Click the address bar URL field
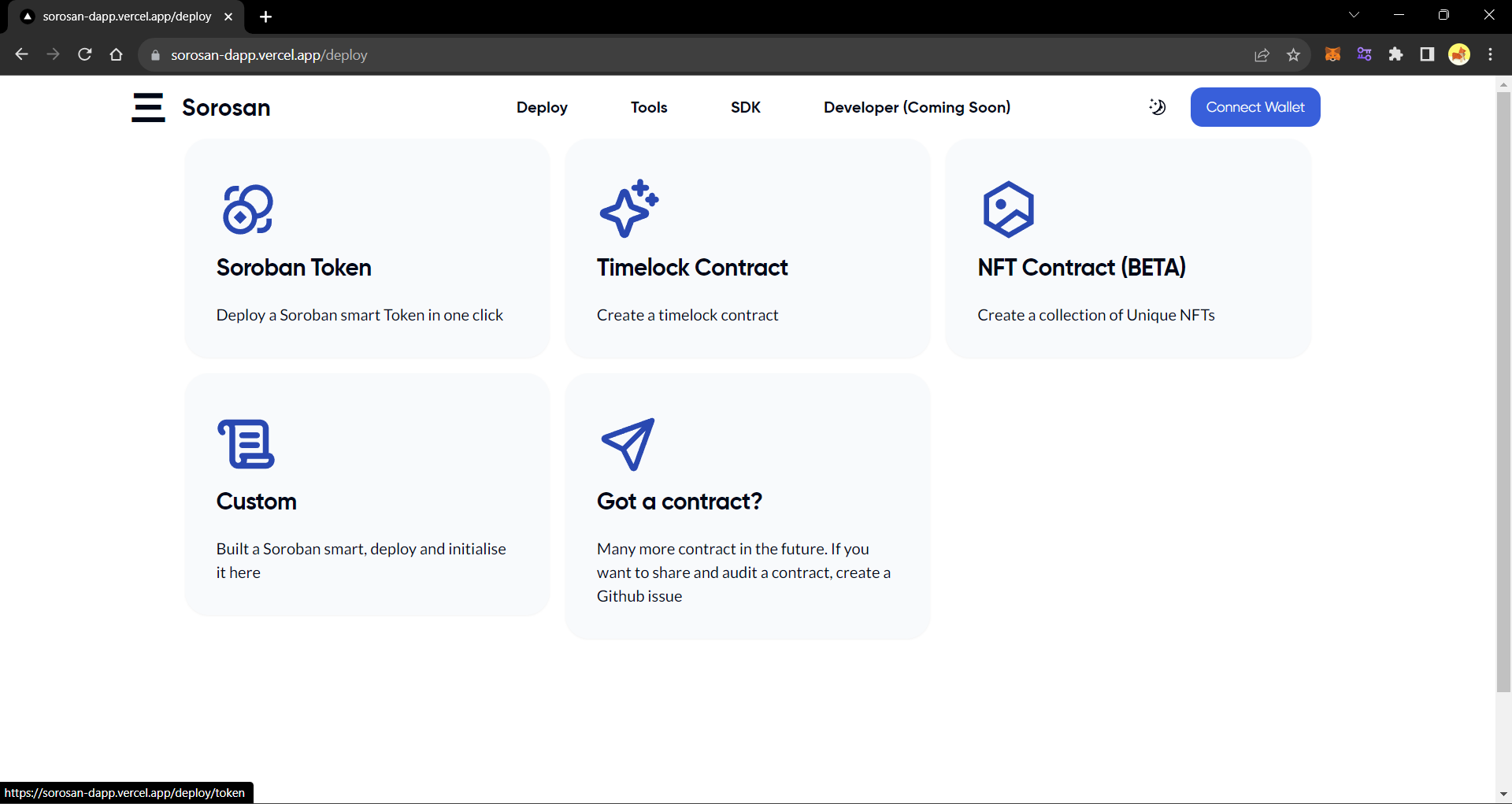Image resolution: width=1512 pixels, height=804 pixels. (x=693, y=54)
